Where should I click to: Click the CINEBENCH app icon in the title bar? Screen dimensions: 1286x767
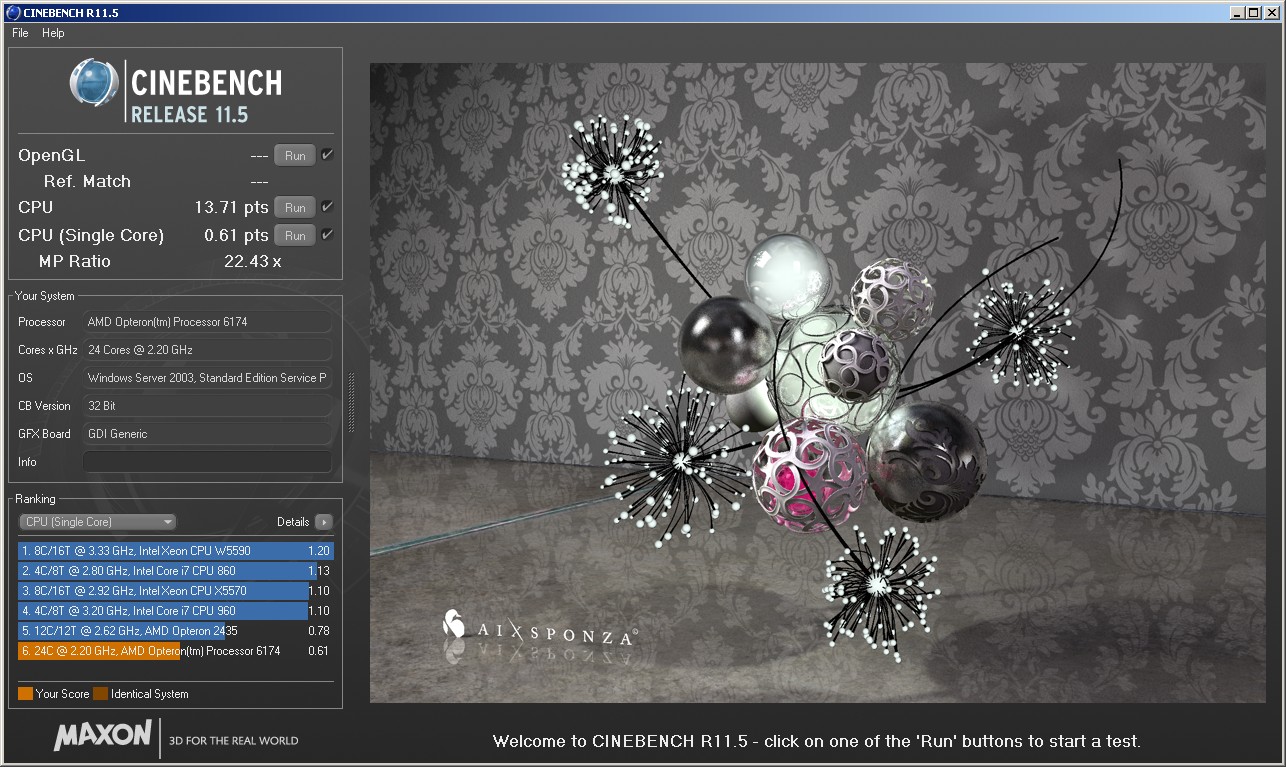[12, 12]
